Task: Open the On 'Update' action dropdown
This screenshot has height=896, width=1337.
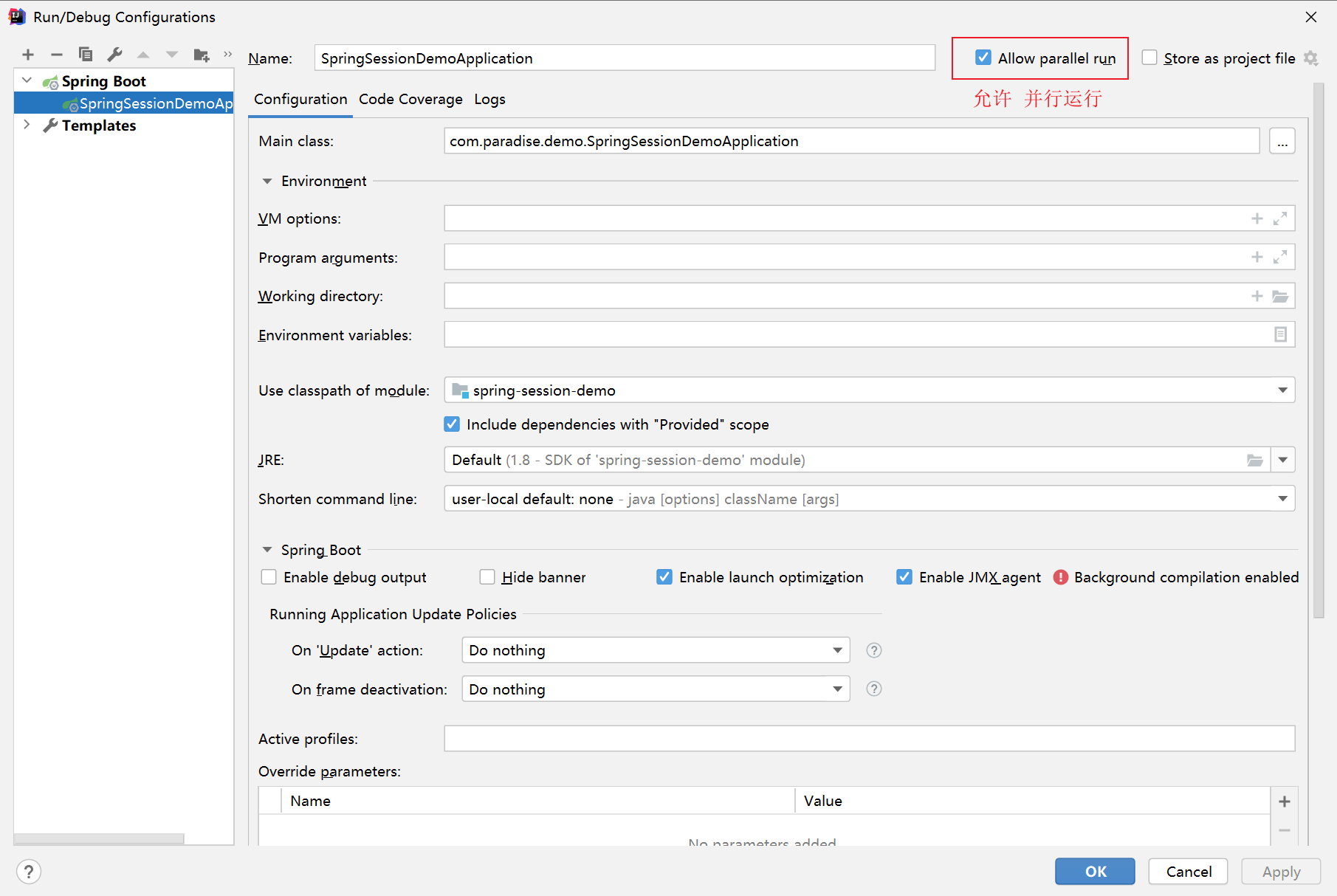Action: tap(837, 650)
